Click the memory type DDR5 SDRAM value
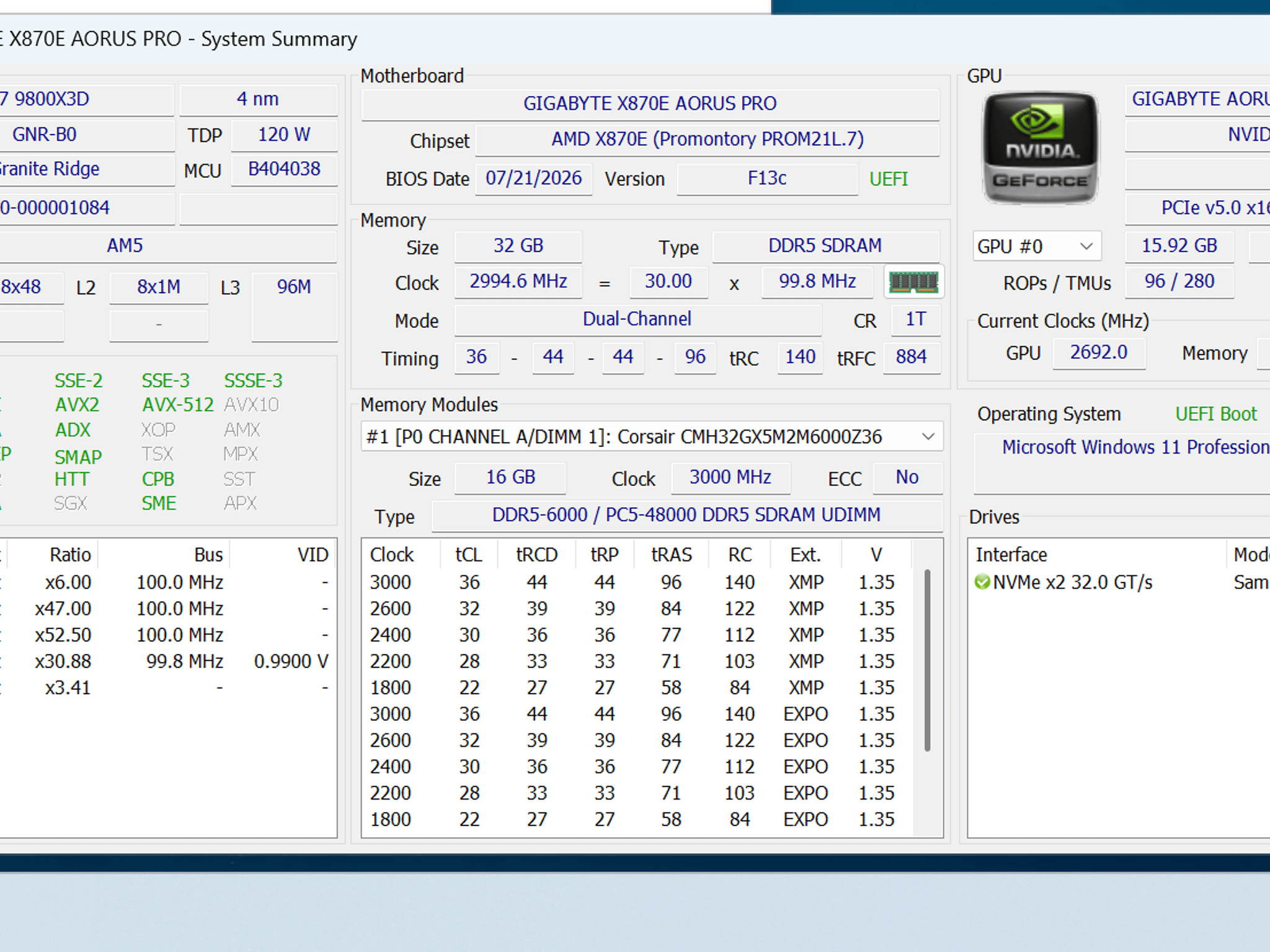1270x952 pixels. click(825, 246)
